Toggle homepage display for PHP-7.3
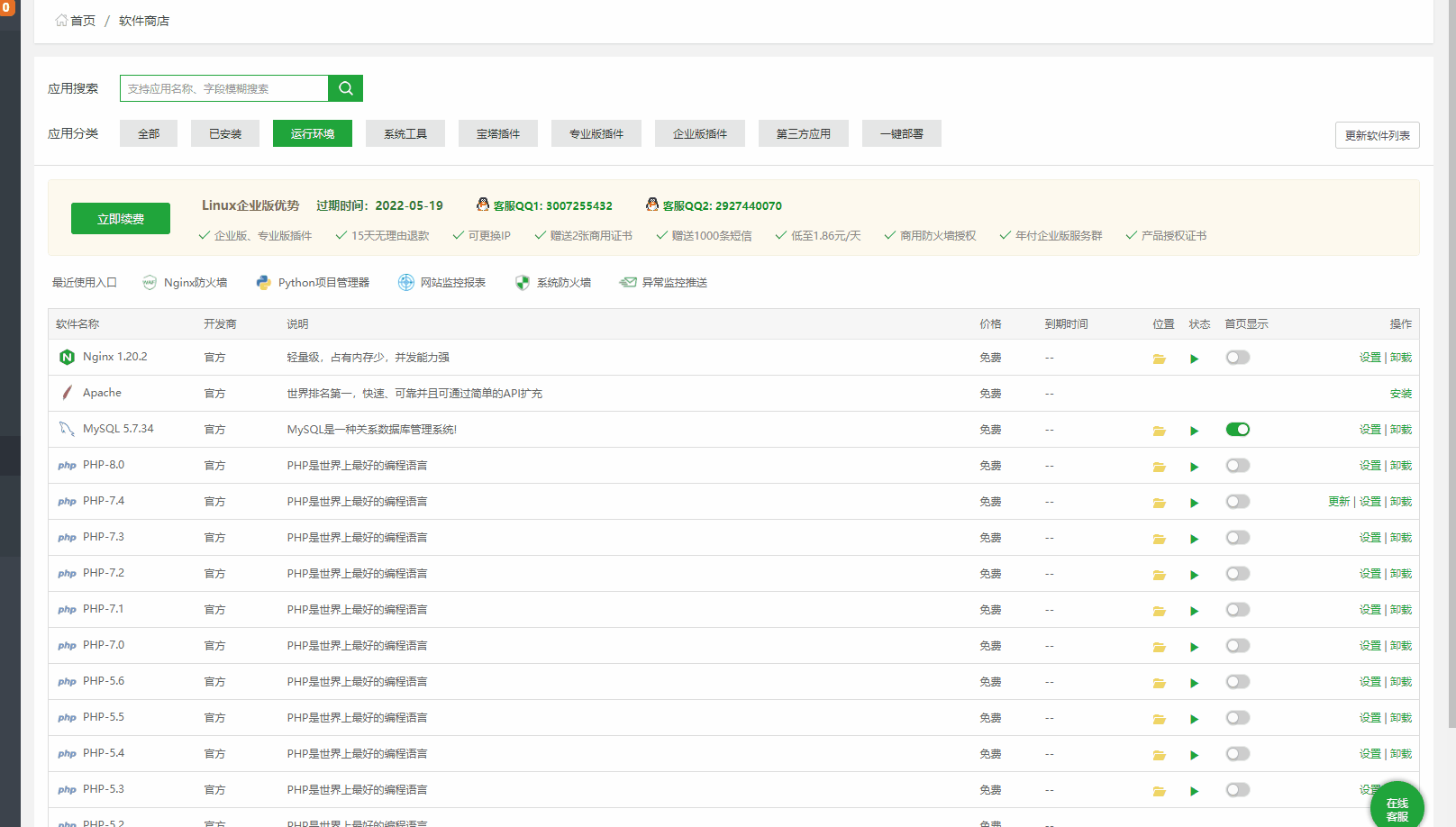This screenshot has width=1456, height=827. click(x=1238, y=538)
